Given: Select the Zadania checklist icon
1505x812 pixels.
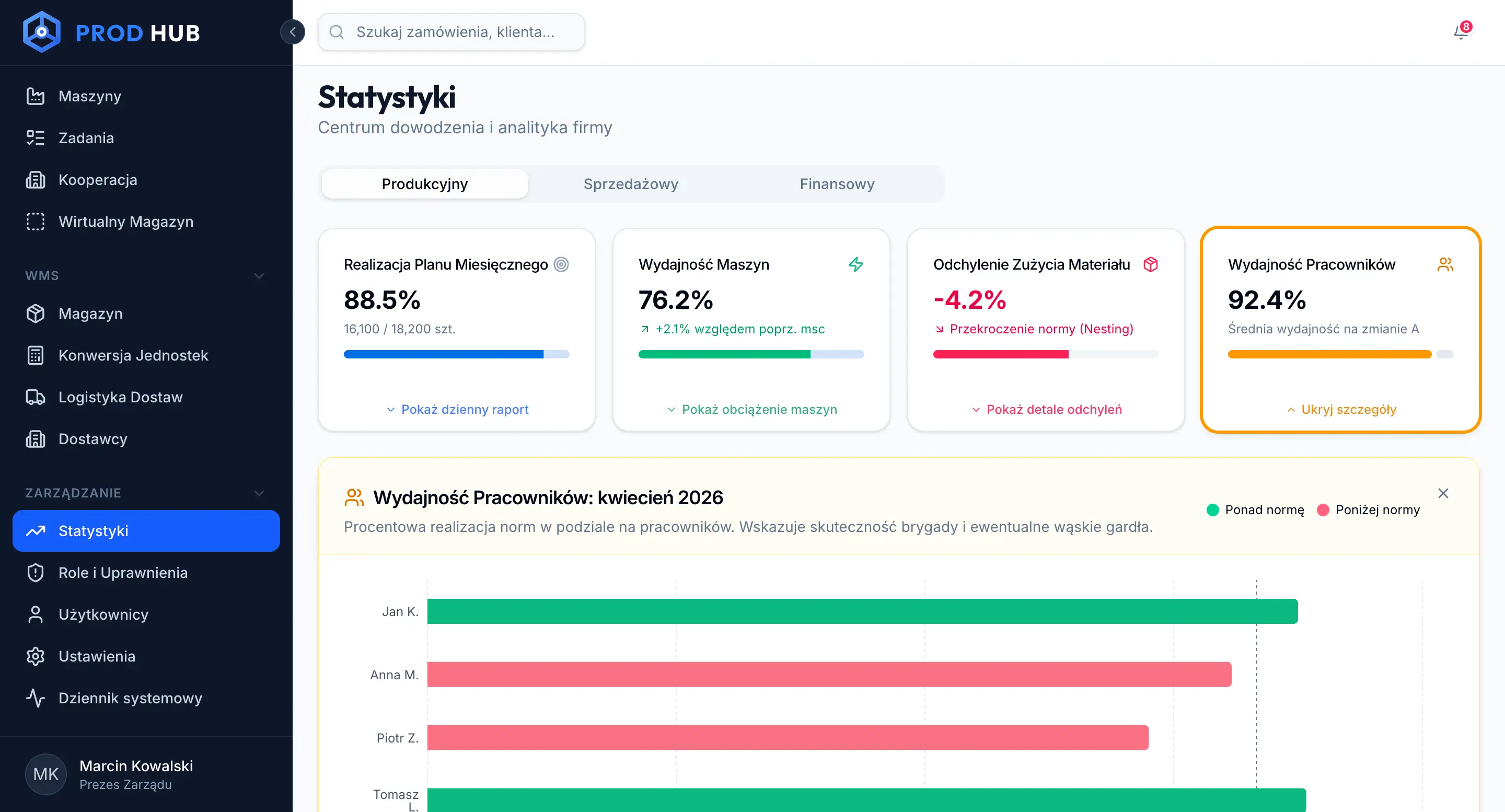Looking at the screenshot, I should click(x=36, y=138).
